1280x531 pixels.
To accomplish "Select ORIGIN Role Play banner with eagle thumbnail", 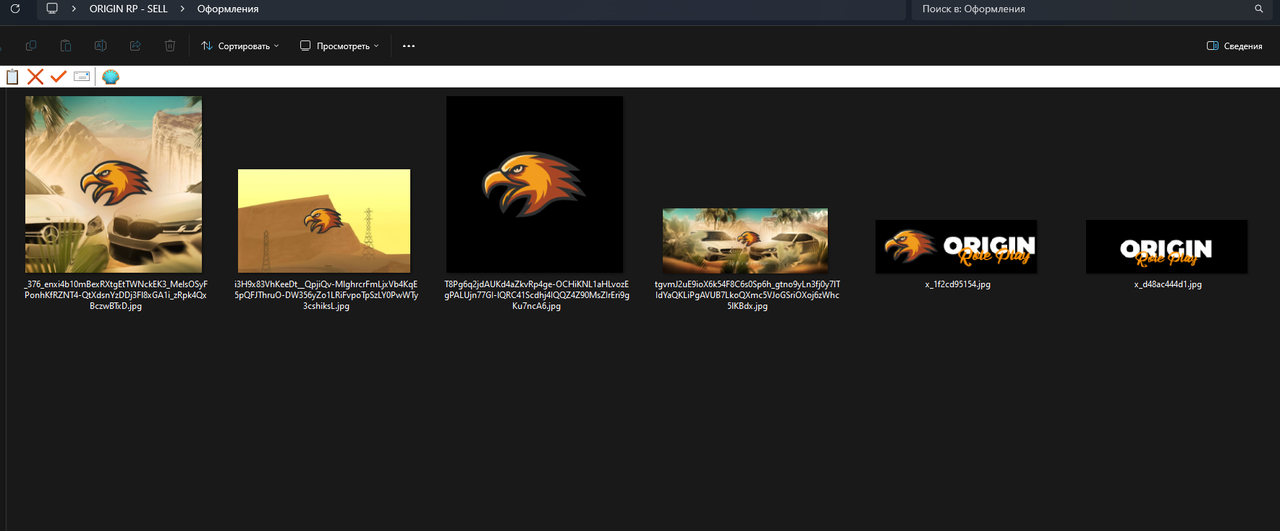I will click(x=956, y=246).
